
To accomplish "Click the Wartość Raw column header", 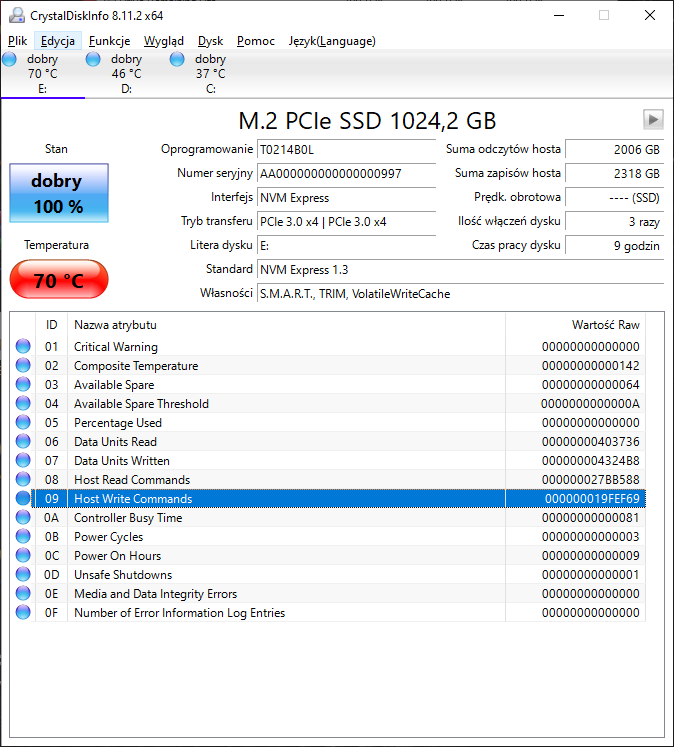I will pos(575,325).
